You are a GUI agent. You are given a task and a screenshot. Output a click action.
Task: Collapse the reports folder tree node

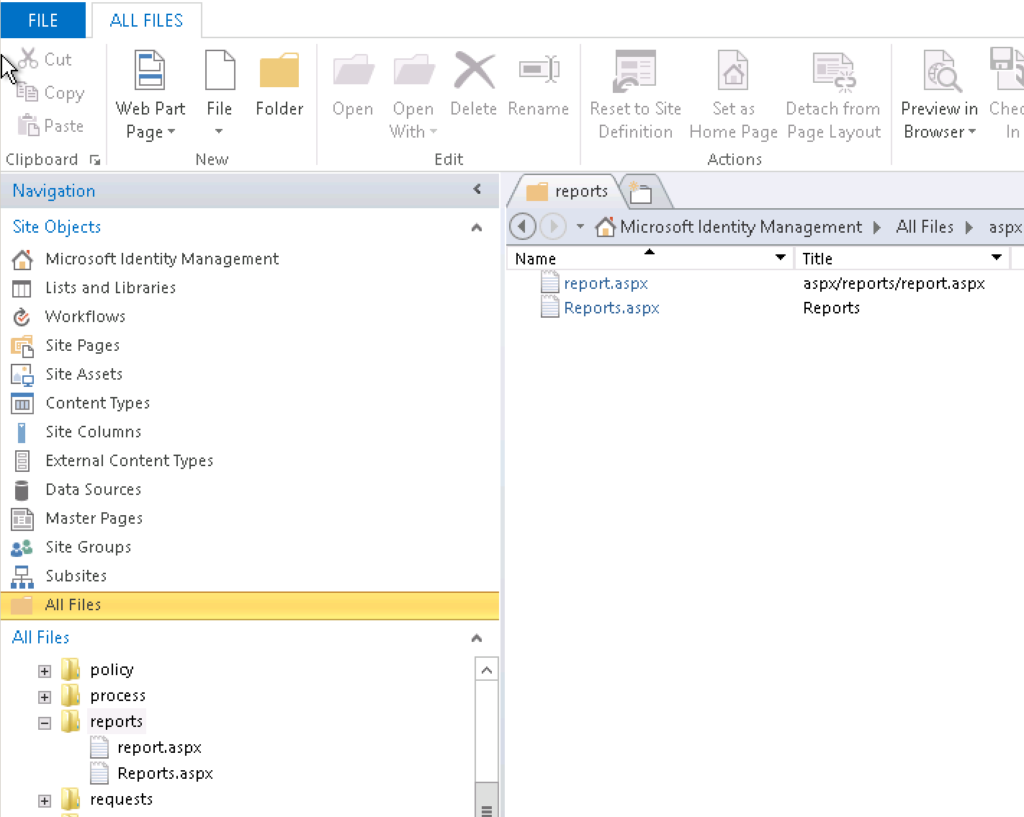pos(44,722)
